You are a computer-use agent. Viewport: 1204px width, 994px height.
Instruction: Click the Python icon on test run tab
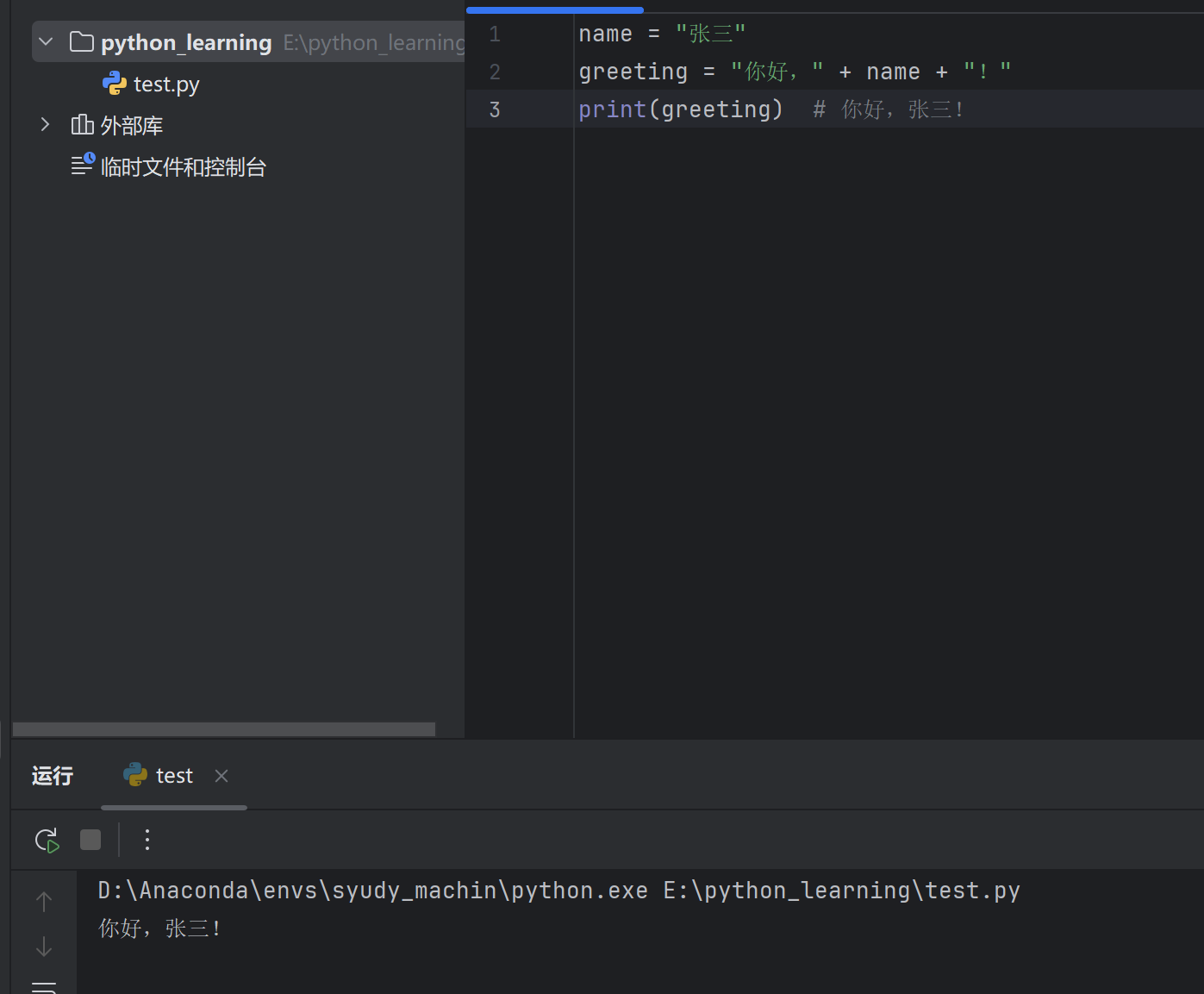click(135, 774)
